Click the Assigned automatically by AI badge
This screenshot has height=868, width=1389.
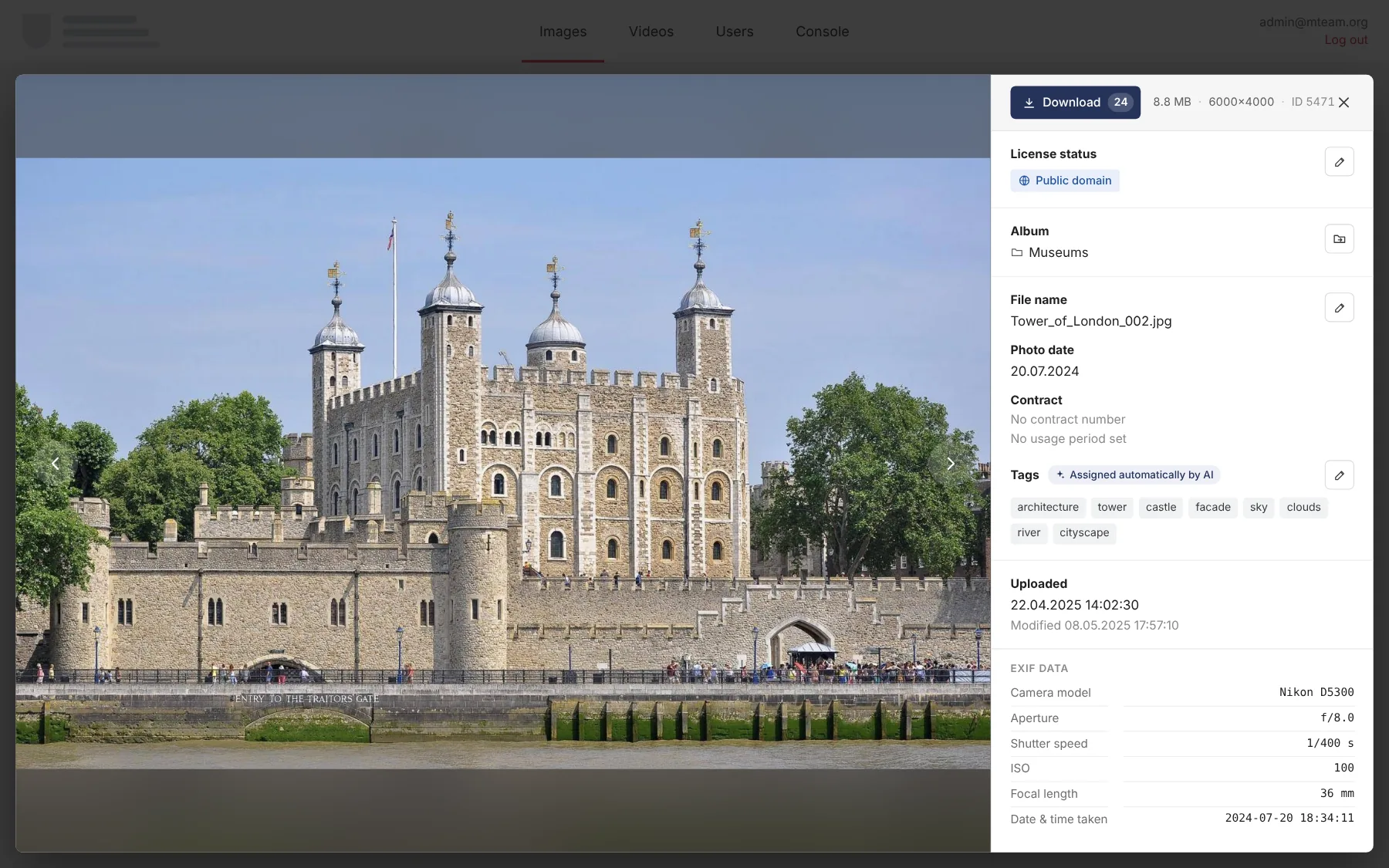[x=1134, y=475]
